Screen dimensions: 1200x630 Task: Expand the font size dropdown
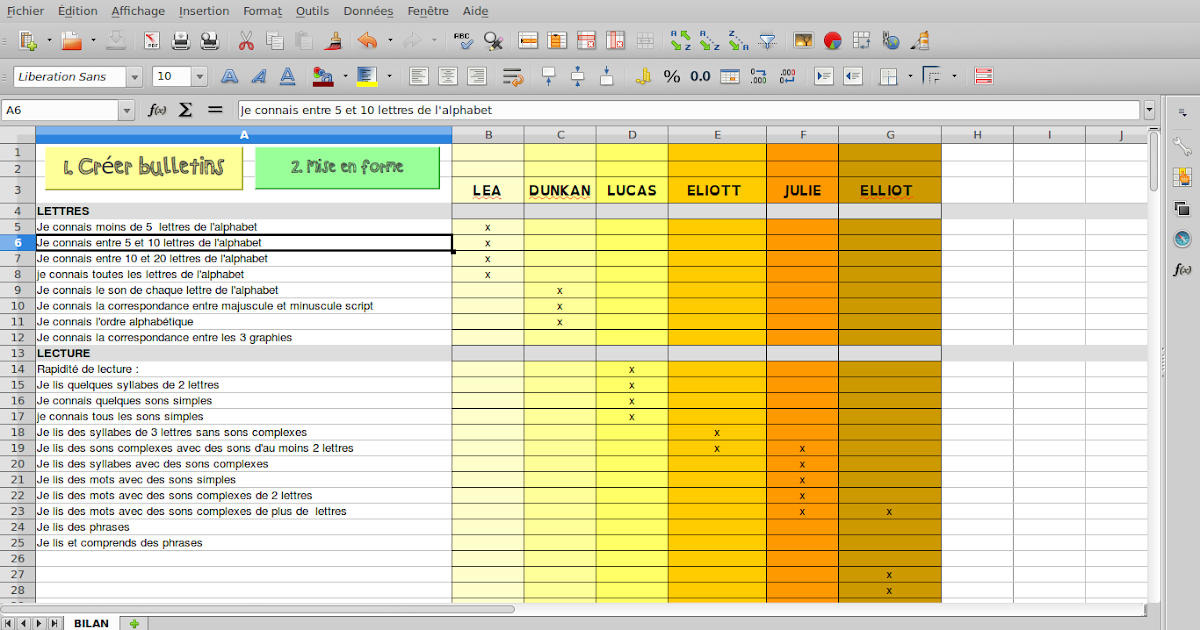pos(197,75)
